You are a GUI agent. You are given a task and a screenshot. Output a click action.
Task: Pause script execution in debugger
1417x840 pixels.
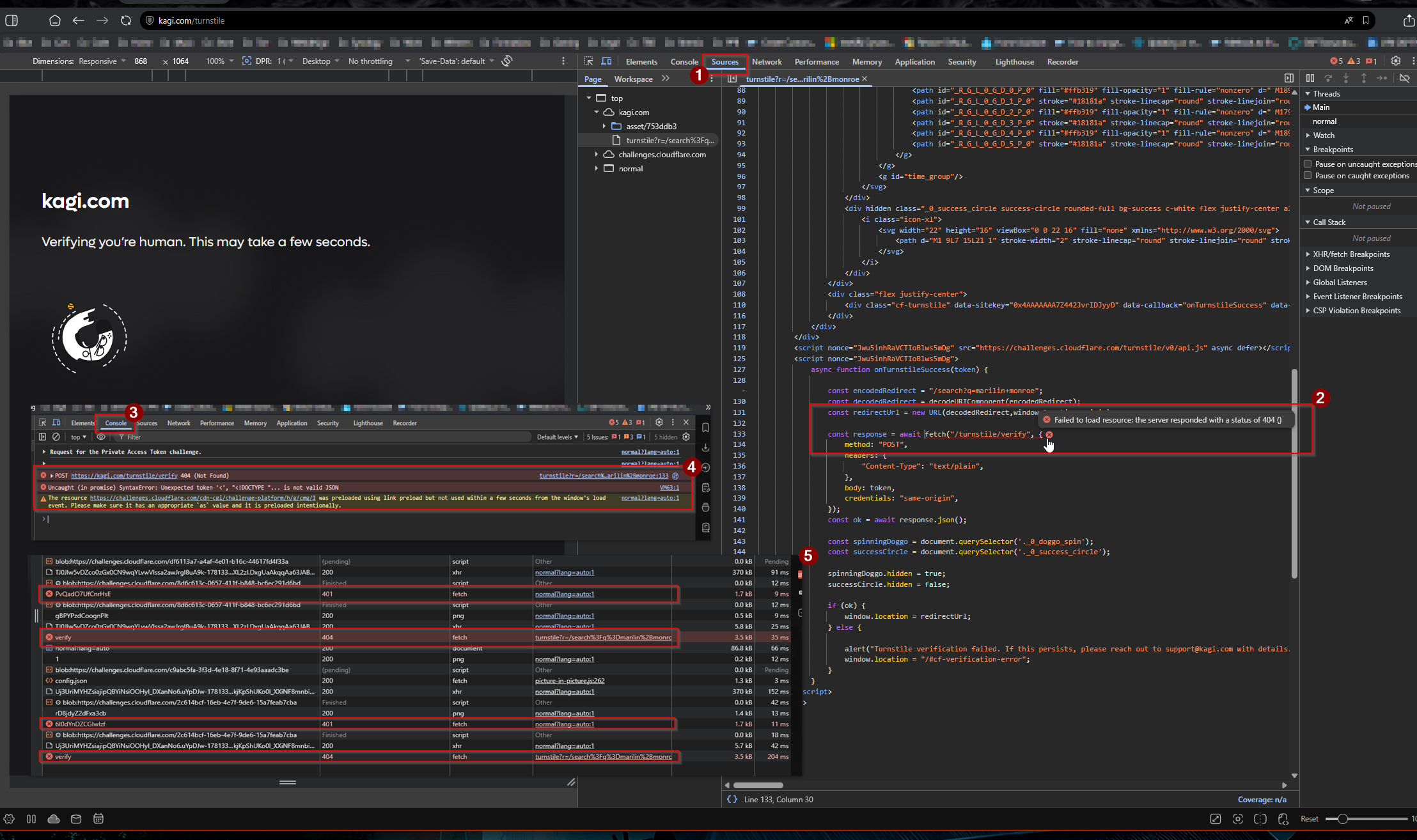(x=1310, y=78)
